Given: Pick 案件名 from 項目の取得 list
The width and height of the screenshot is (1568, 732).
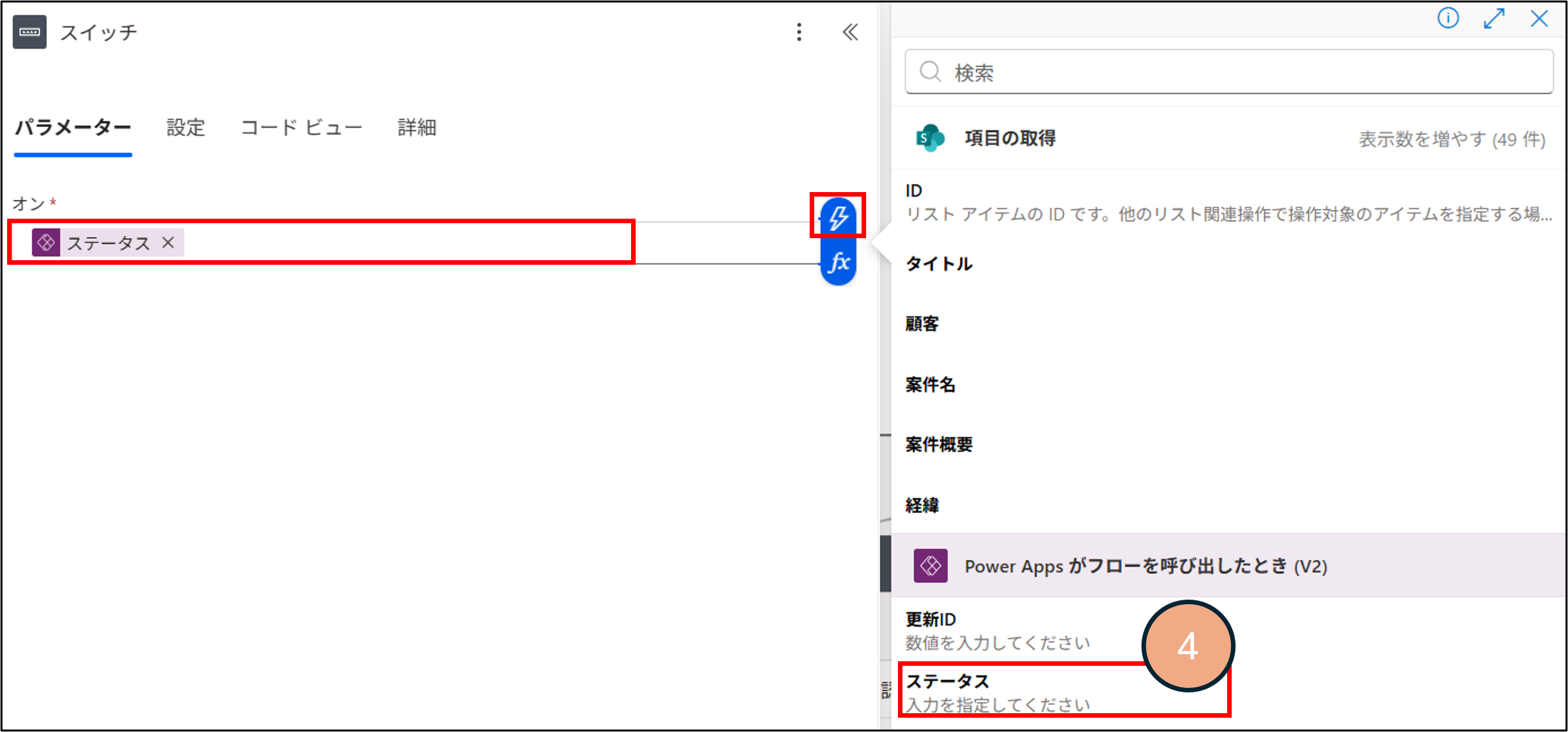Looking at the screenshot, I should [930, 384].
